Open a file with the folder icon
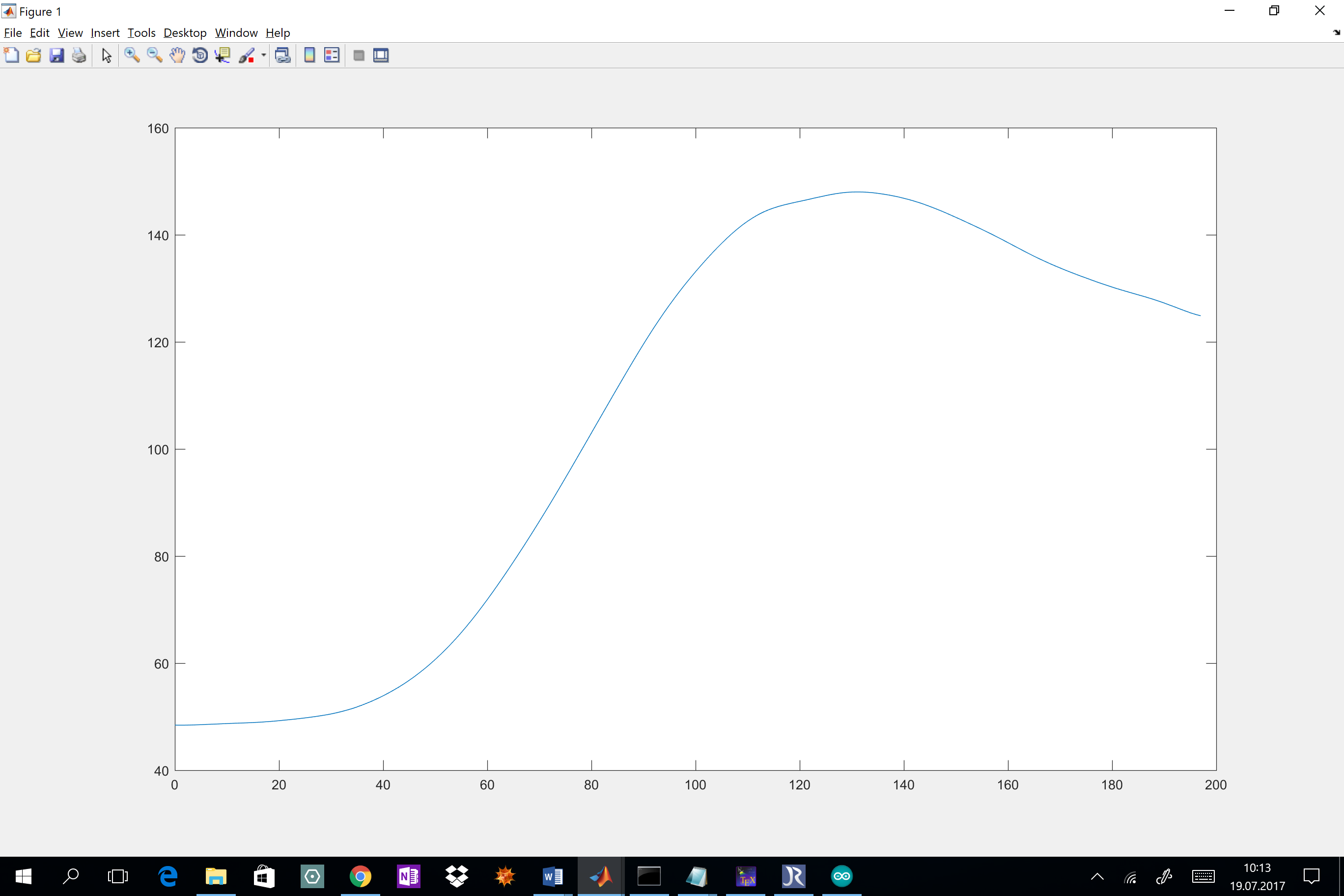 point(34,56)
